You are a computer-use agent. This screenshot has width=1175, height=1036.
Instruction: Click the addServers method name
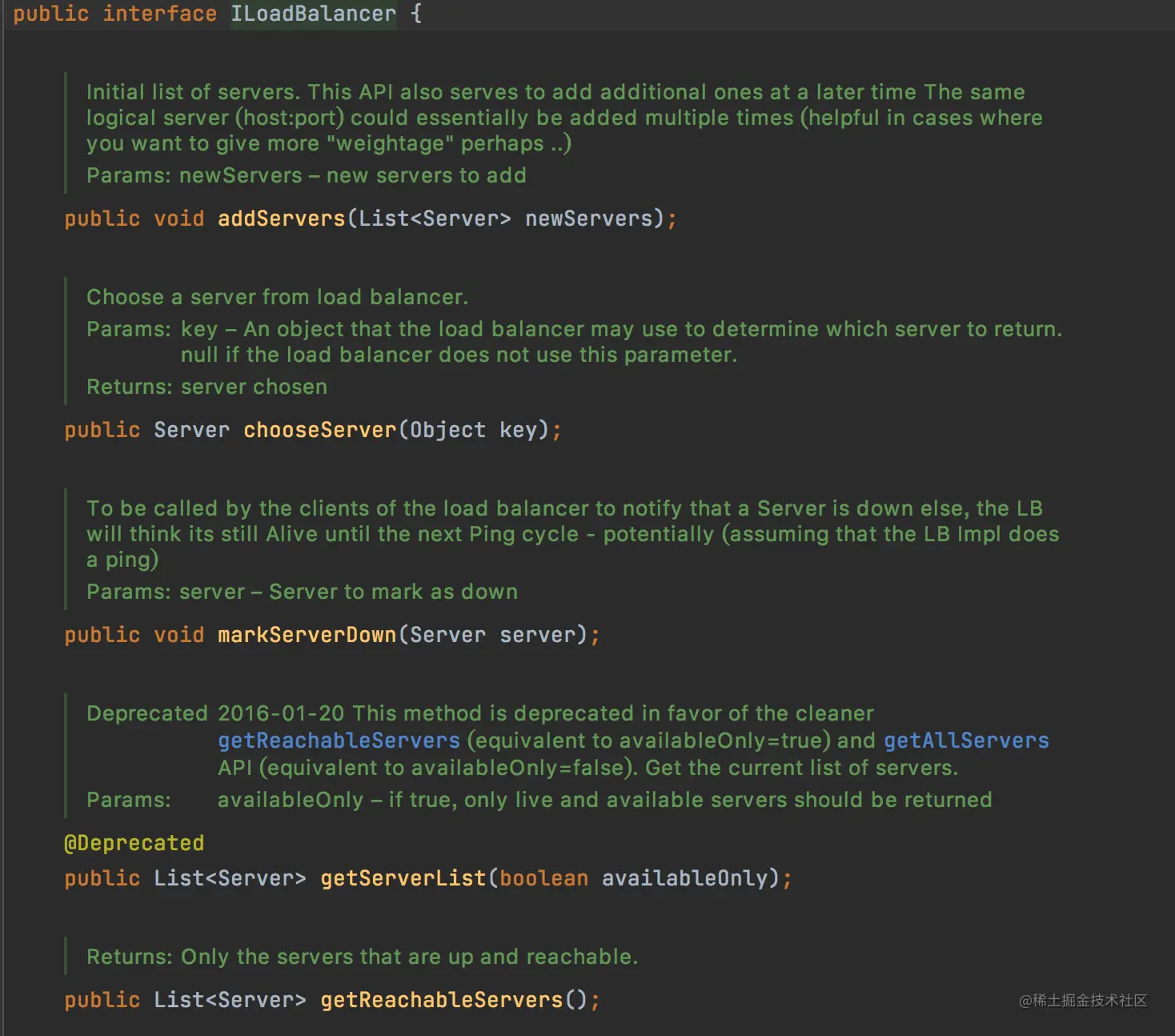tap(281, 219)
